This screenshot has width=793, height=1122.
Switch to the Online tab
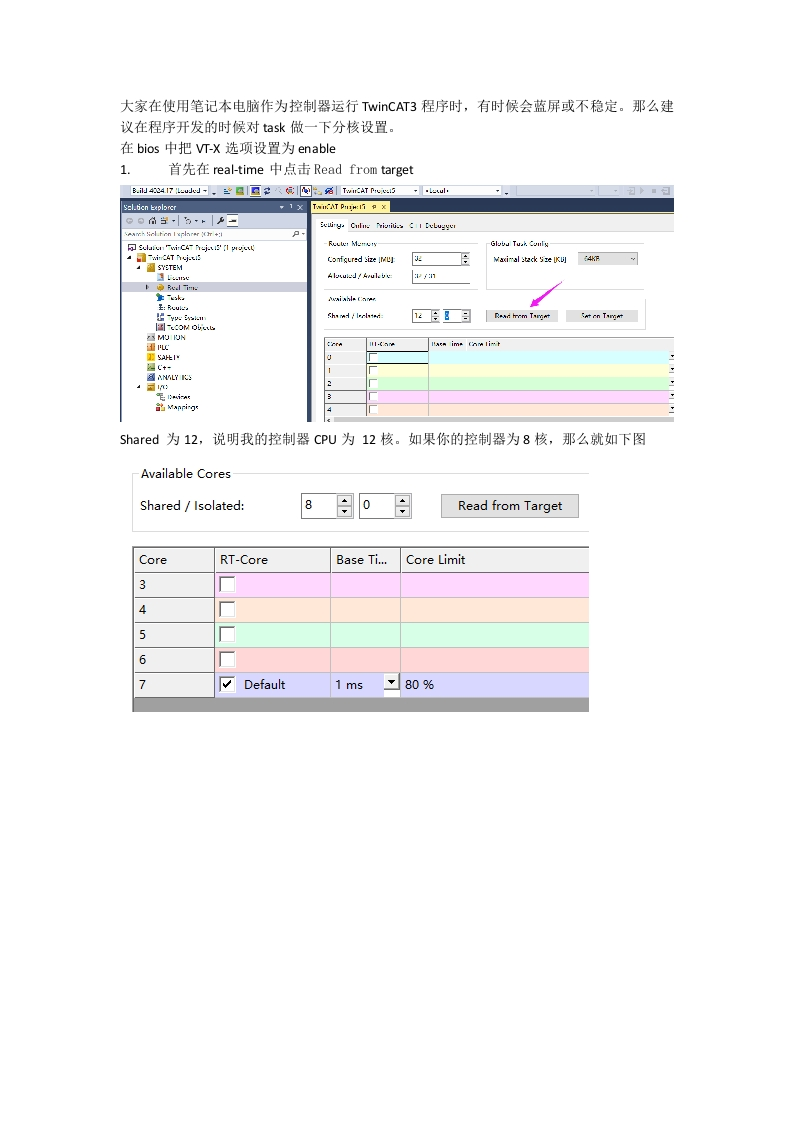point(359,225)
